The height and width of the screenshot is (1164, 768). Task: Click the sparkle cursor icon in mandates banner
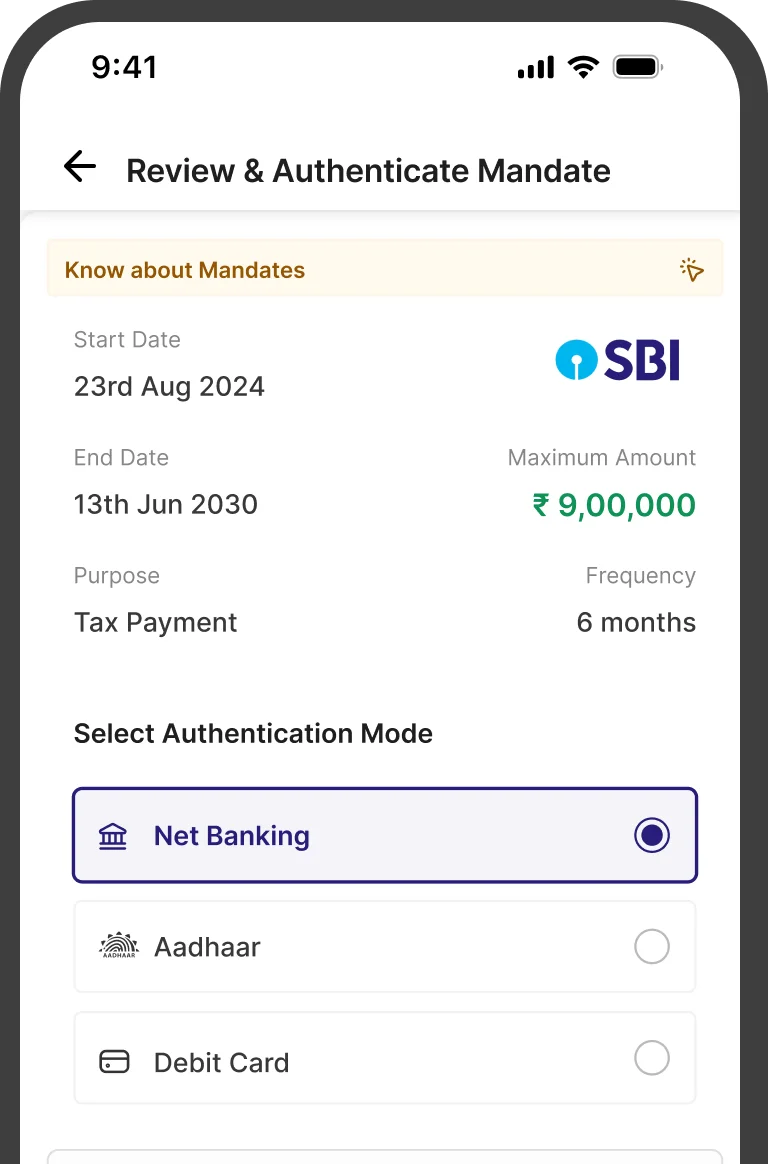point(692,269)
